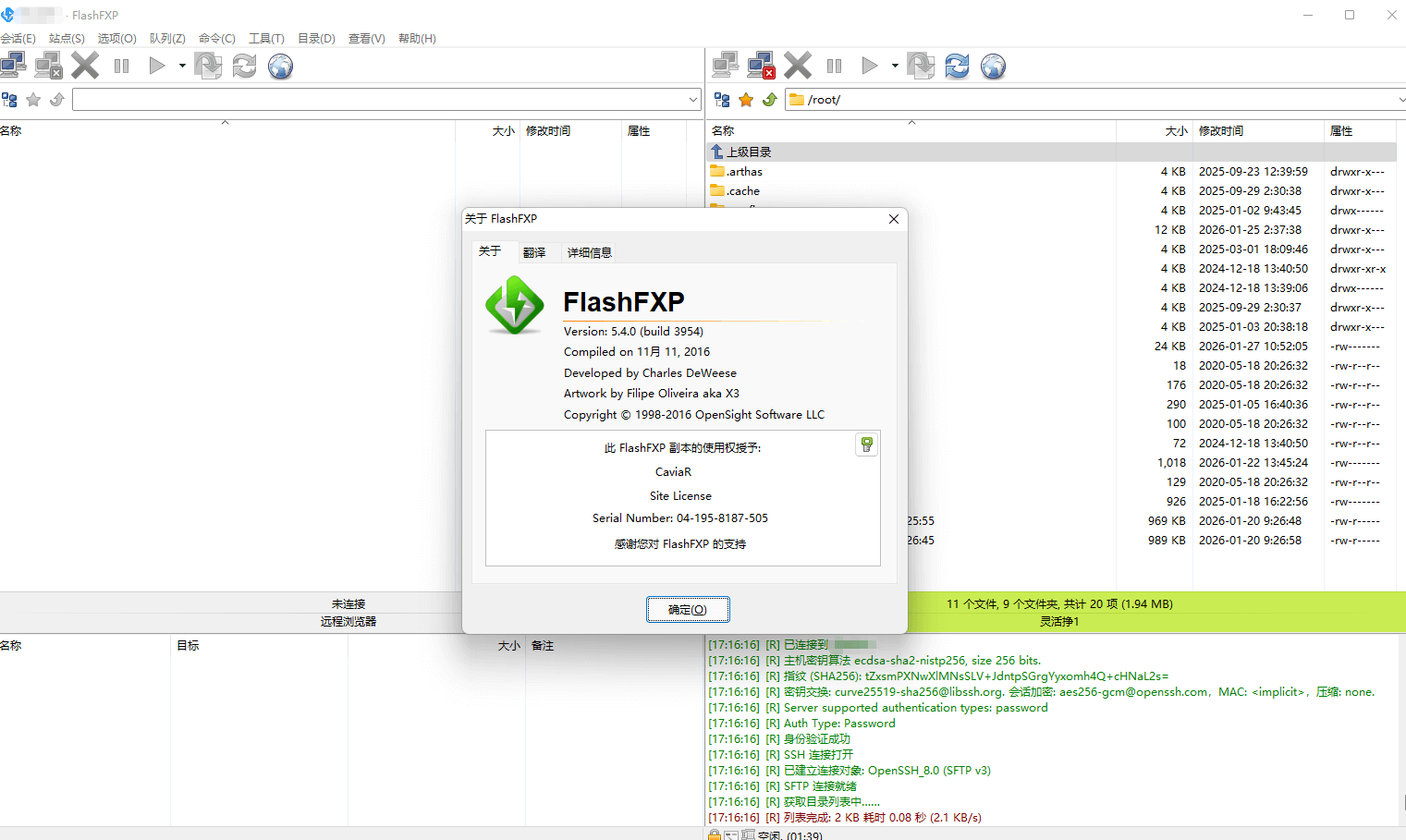The width and height of the screenshot is (1406, 840).
Task: Open the remote site in web browser
Action: click(993, 66)
